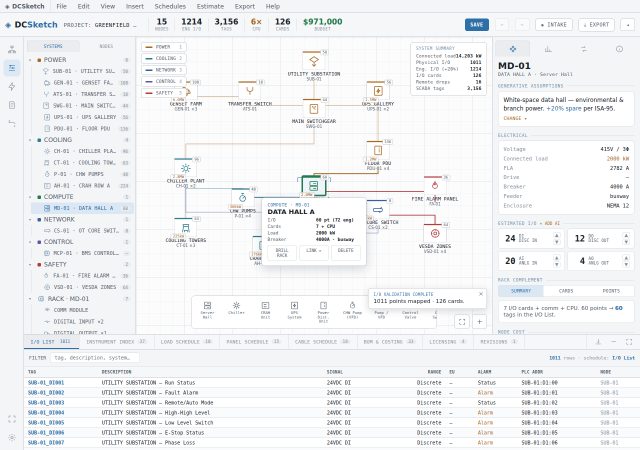Open the hierarchy view icon in left rail
This screenshot has height=450, width=640.
[12, 49]
